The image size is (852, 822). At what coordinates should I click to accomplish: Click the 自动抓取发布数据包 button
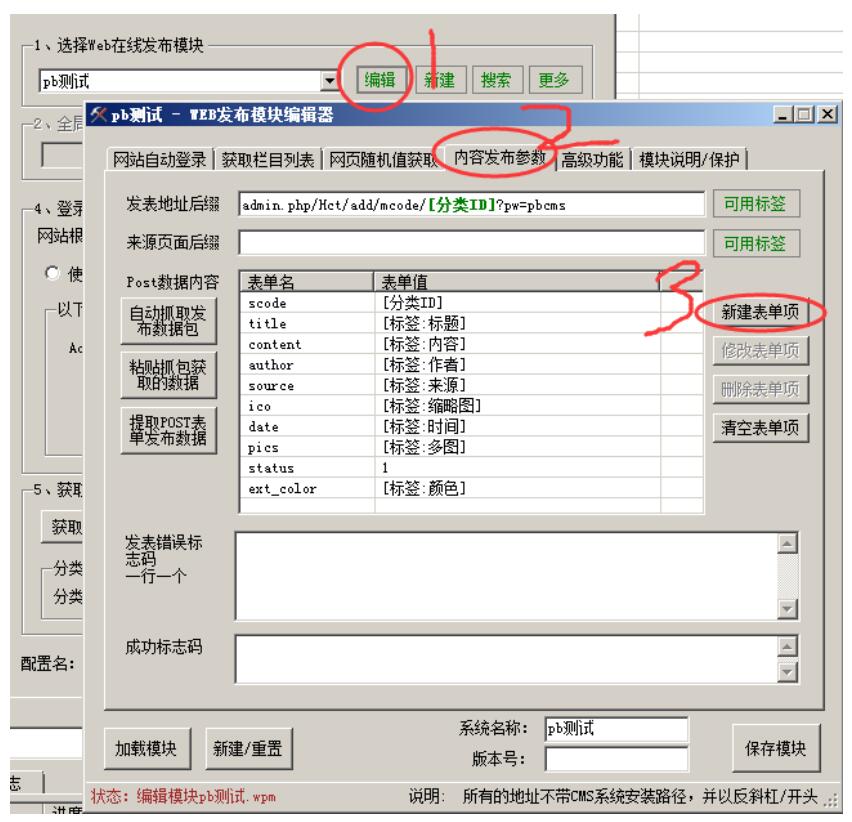[168, 321]
